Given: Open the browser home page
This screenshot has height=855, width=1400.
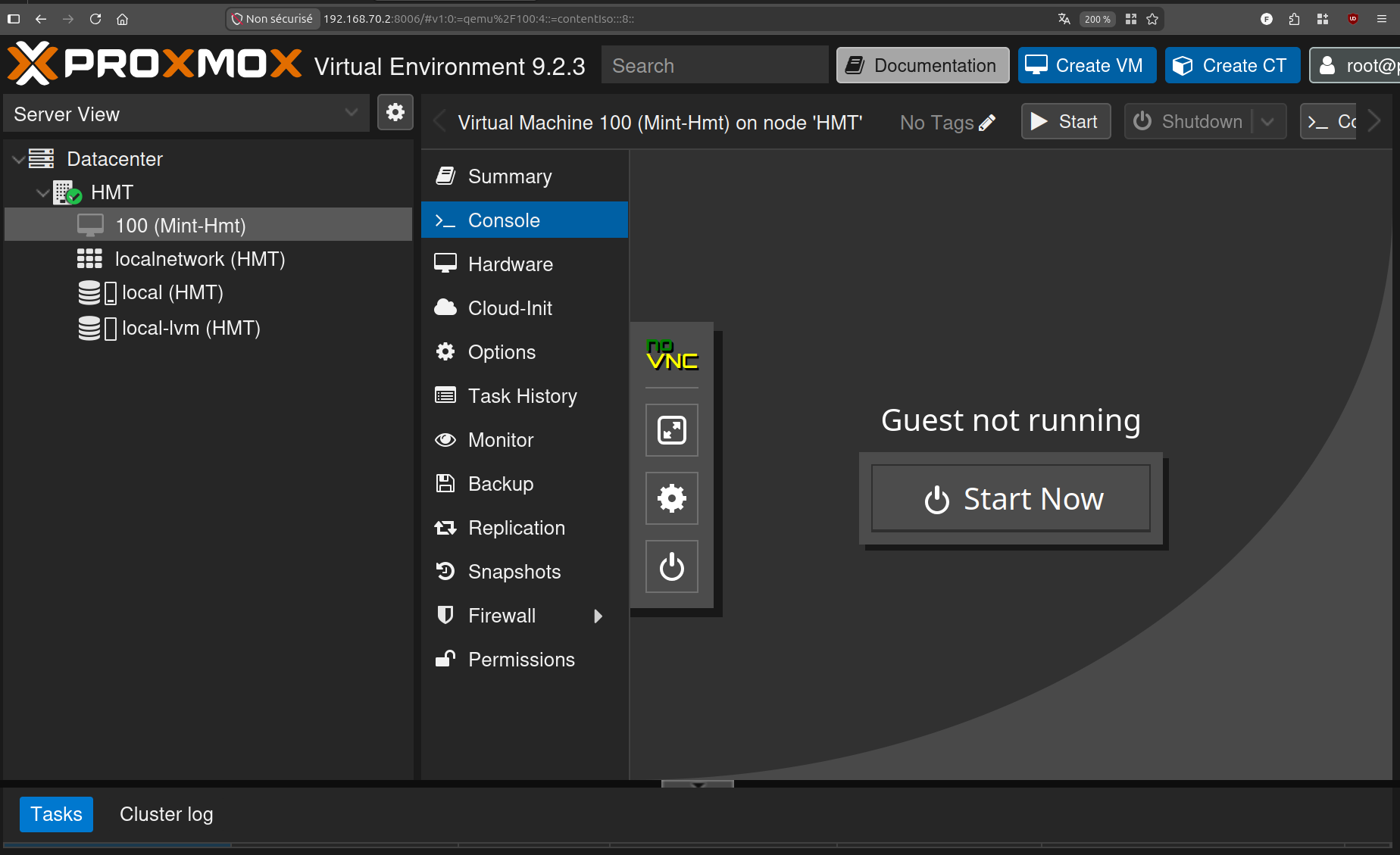Looking at the screenshot, I should click(123, 19).
